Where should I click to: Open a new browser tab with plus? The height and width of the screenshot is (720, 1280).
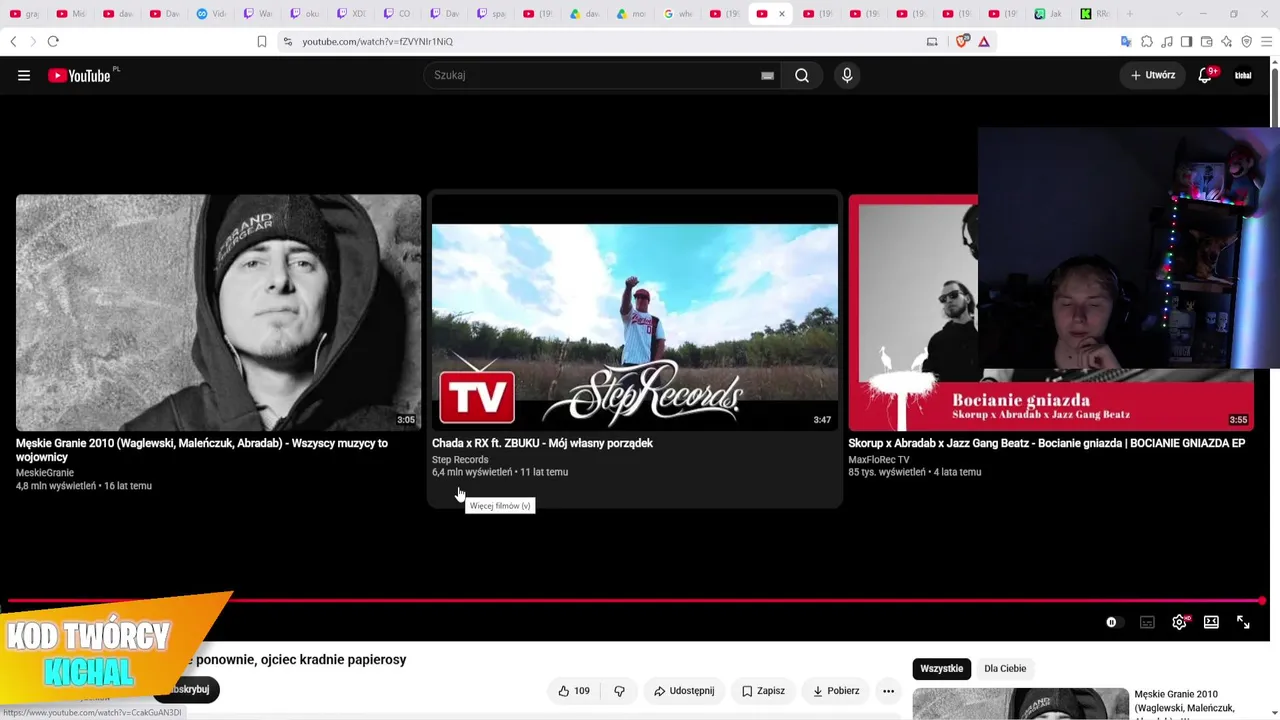click(x=1130, y=14)
